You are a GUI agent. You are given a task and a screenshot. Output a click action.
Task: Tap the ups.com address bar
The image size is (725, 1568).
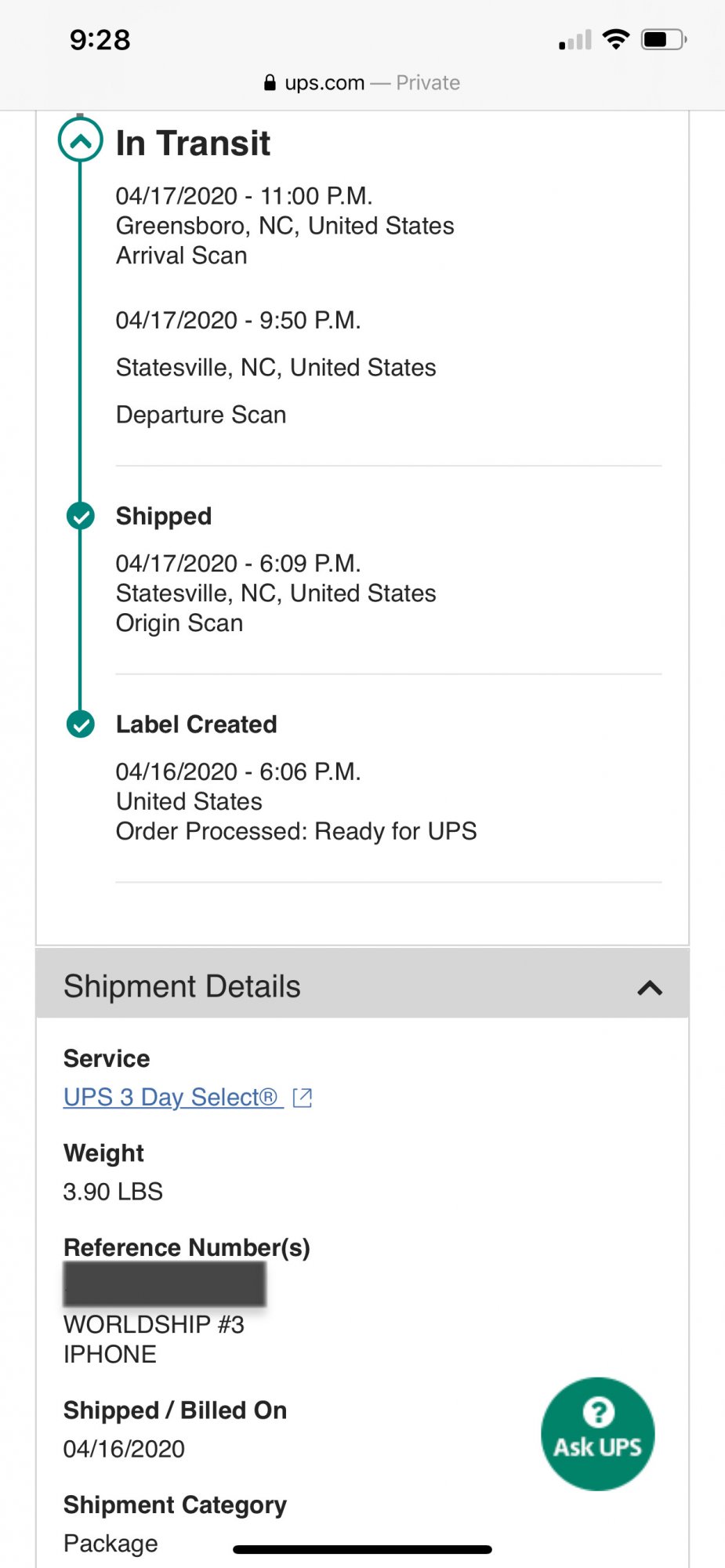(362, 82)
